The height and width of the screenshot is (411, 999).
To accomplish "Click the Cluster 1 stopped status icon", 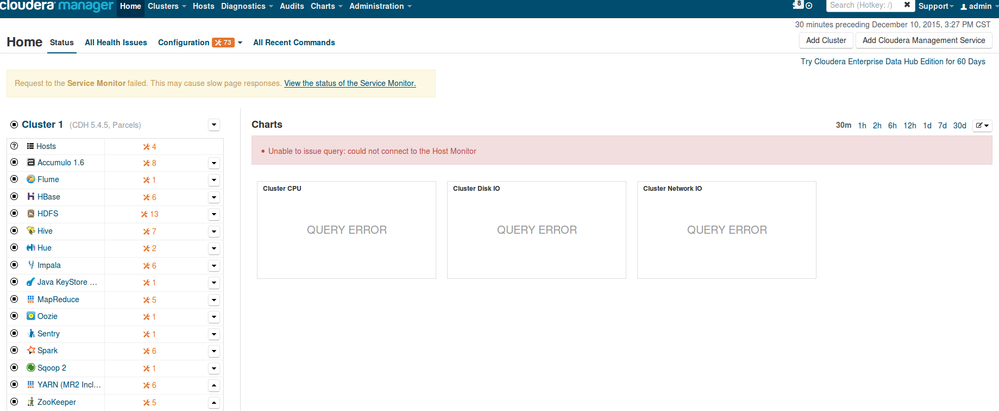I will (14, 124).
